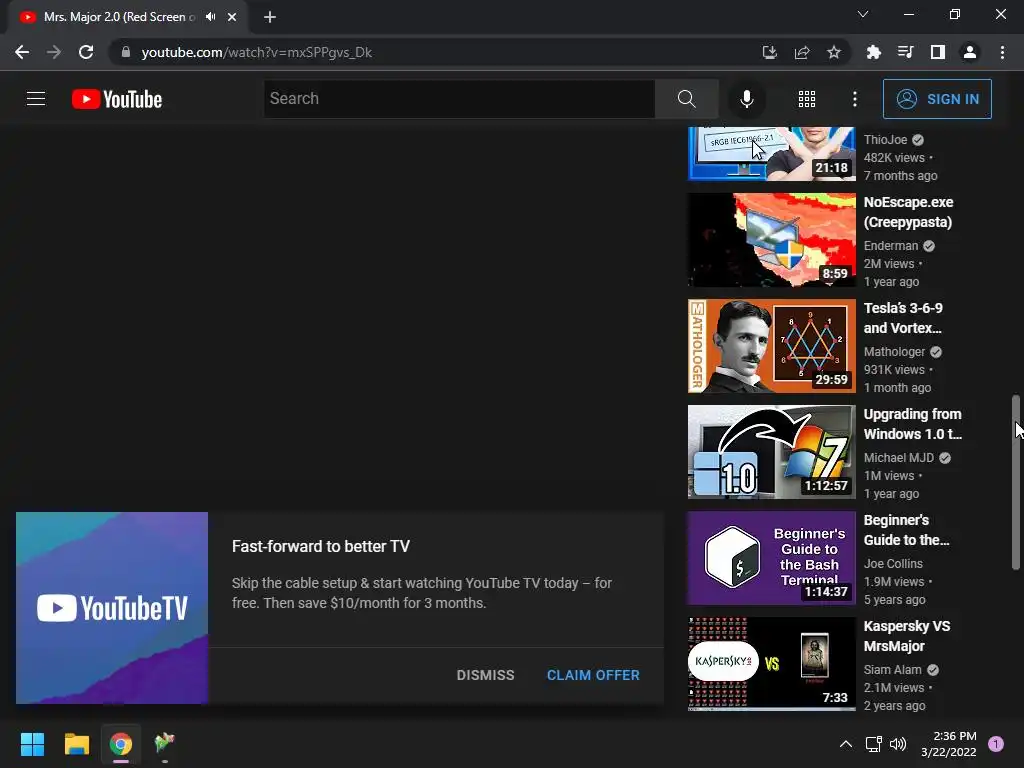This screenshot has width=1024, height=768.
Task: Open the bird app in taskbar
Action: [165, 743]
